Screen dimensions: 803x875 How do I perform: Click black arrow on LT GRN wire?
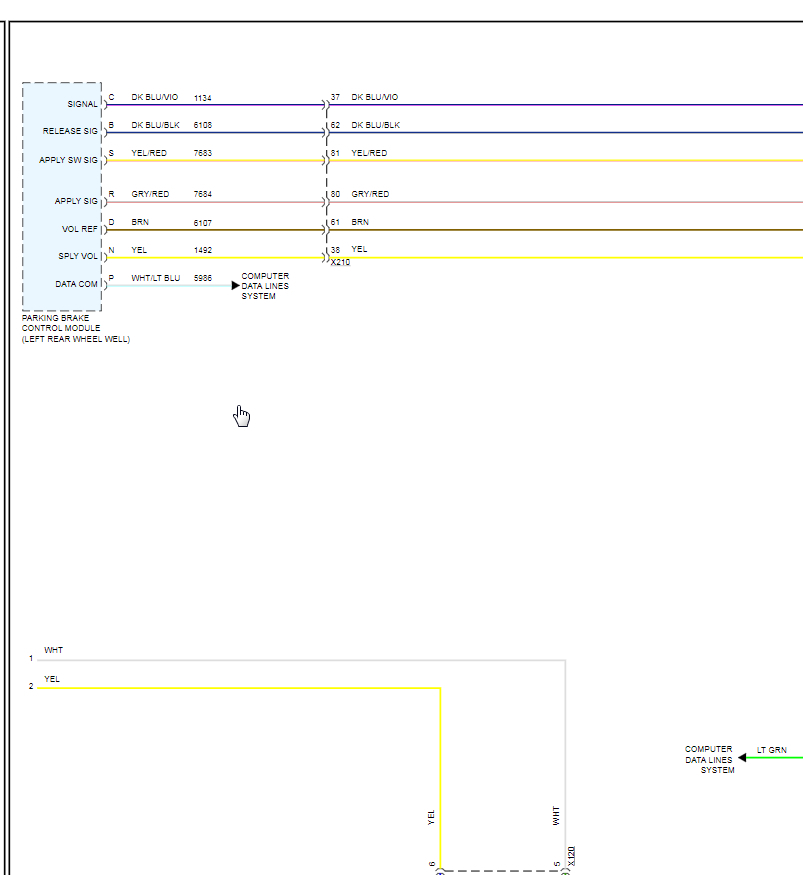click(742, 757)
